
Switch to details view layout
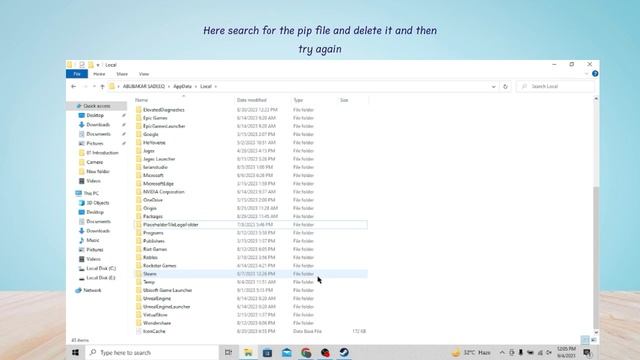tap(585, 340)
